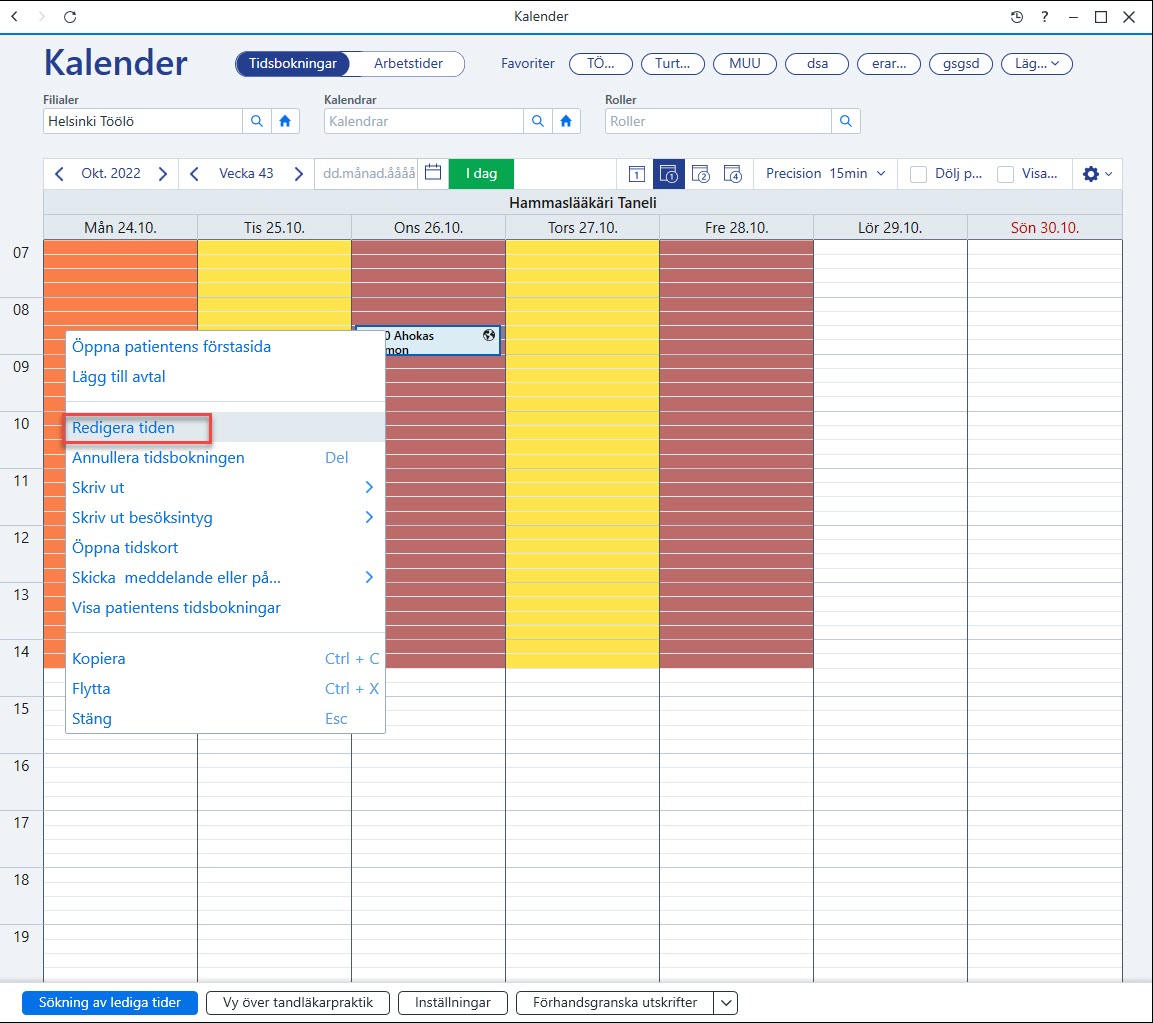
Task: Click the I dag button
Action: [x=481, y=174]
